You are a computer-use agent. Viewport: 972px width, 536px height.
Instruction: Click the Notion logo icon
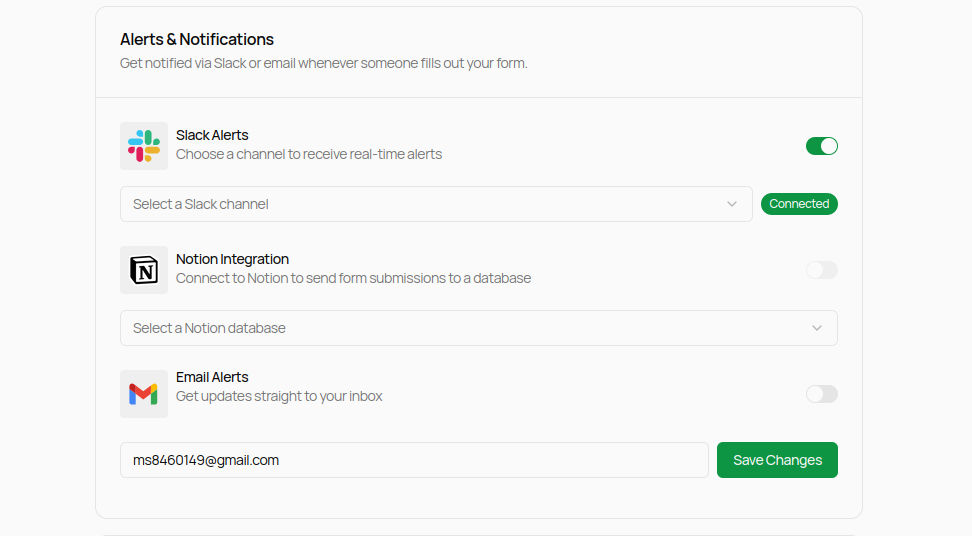[144, 270]
